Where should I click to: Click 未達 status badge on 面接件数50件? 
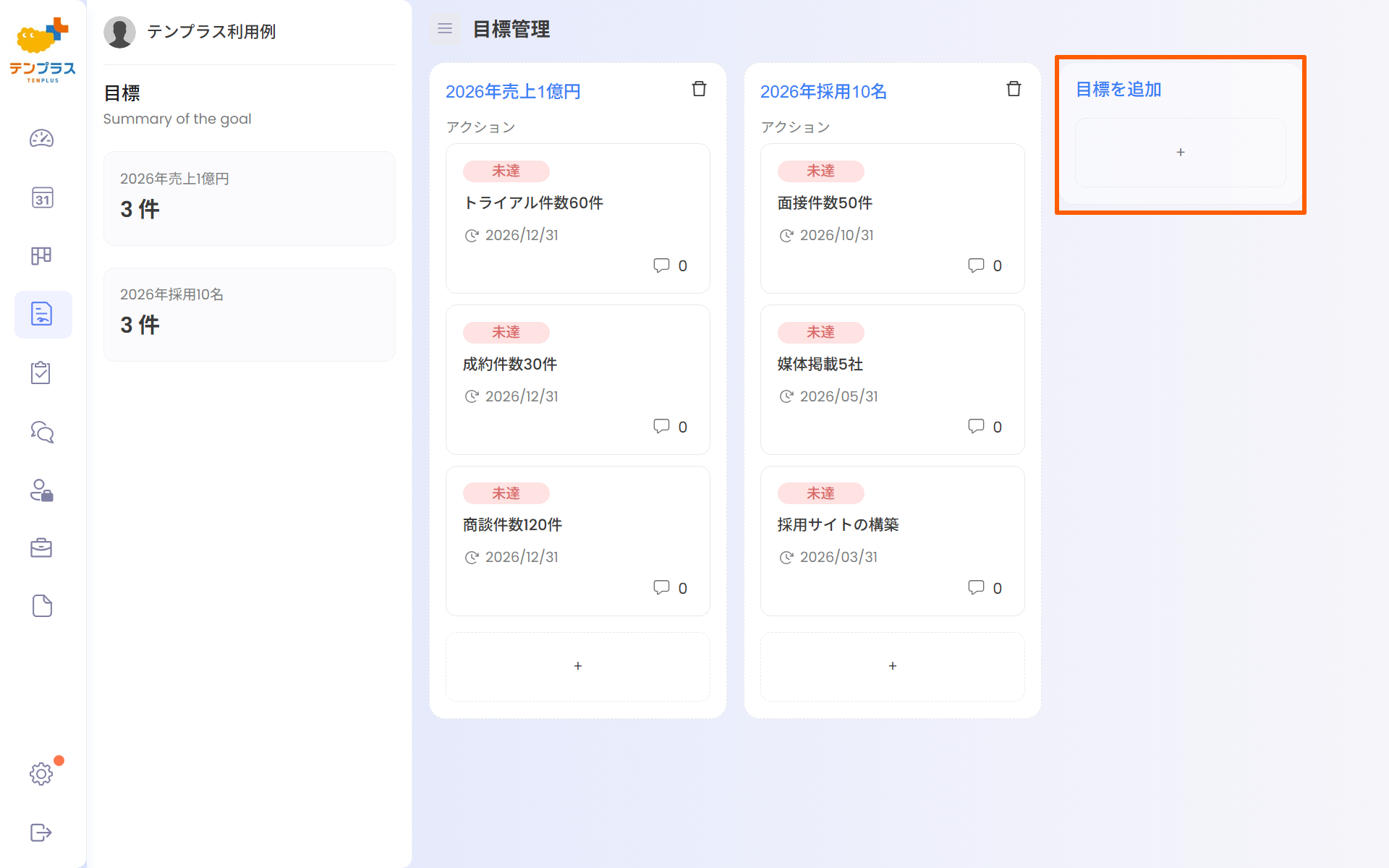point(821,171)
